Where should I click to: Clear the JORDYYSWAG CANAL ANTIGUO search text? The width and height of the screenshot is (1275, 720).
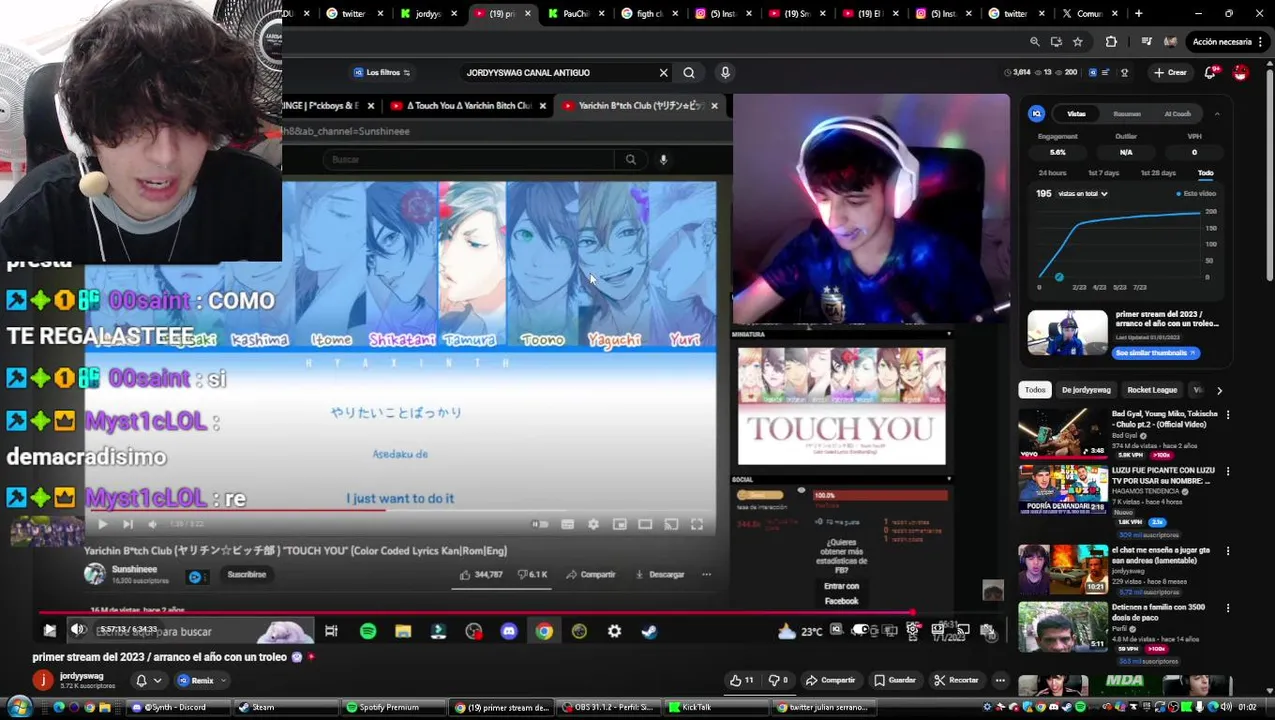coord(663,73)
